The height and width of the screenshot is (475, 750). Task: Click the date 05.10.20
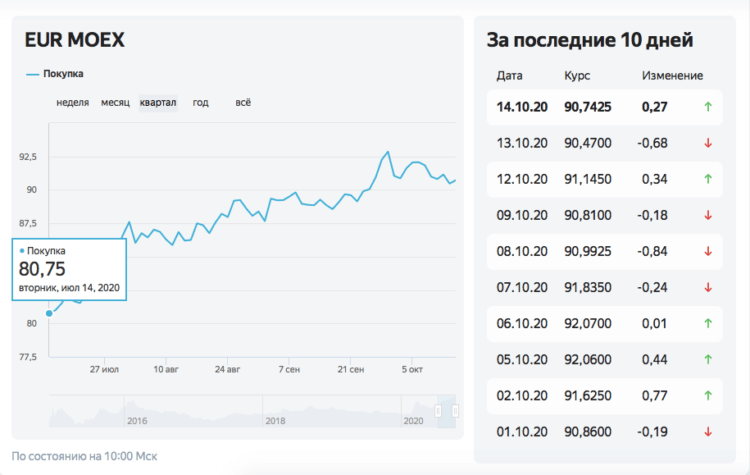(522, 360)
